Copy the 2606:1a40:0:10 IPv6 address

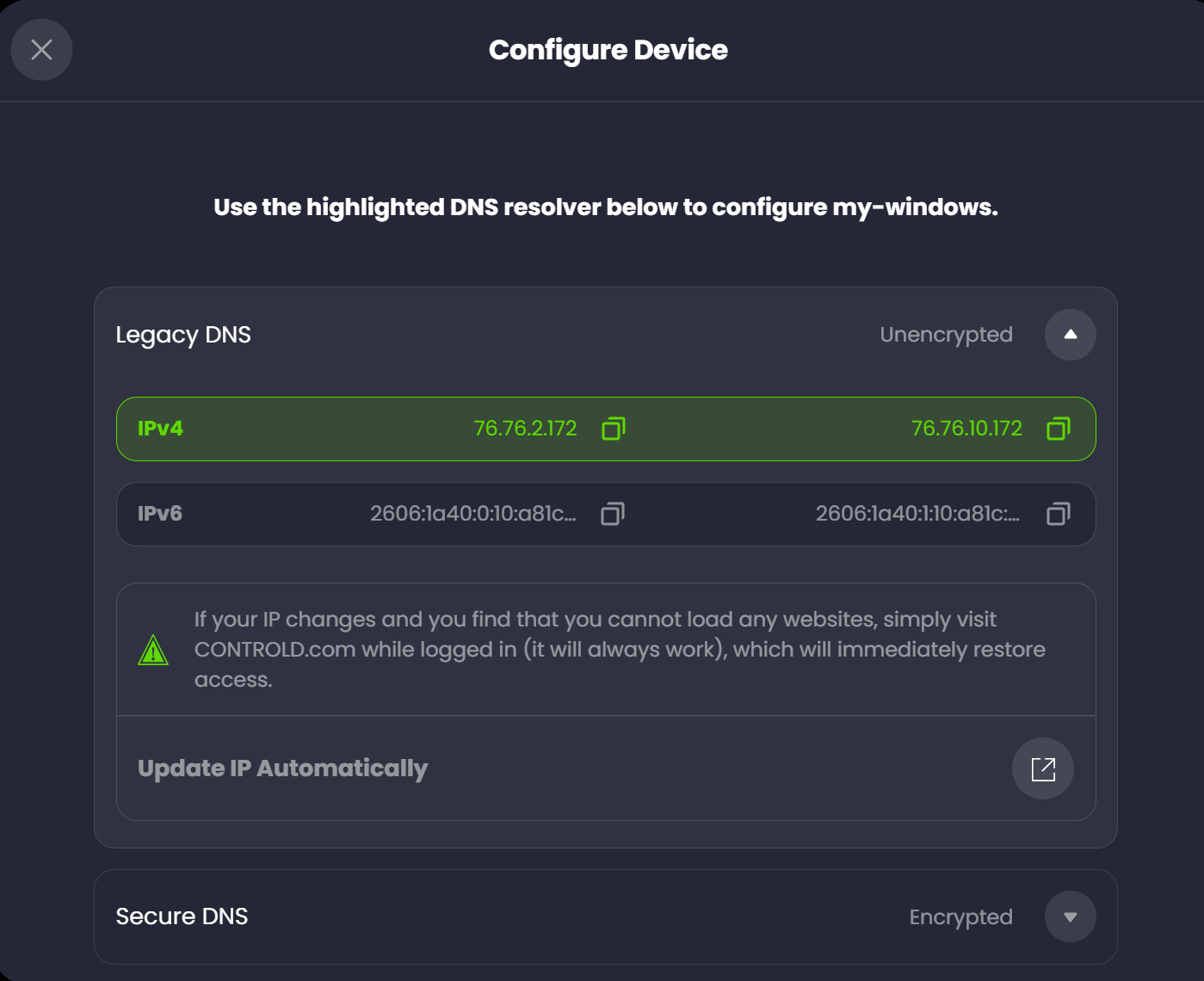pyautogui.click(x=613, y=514)
